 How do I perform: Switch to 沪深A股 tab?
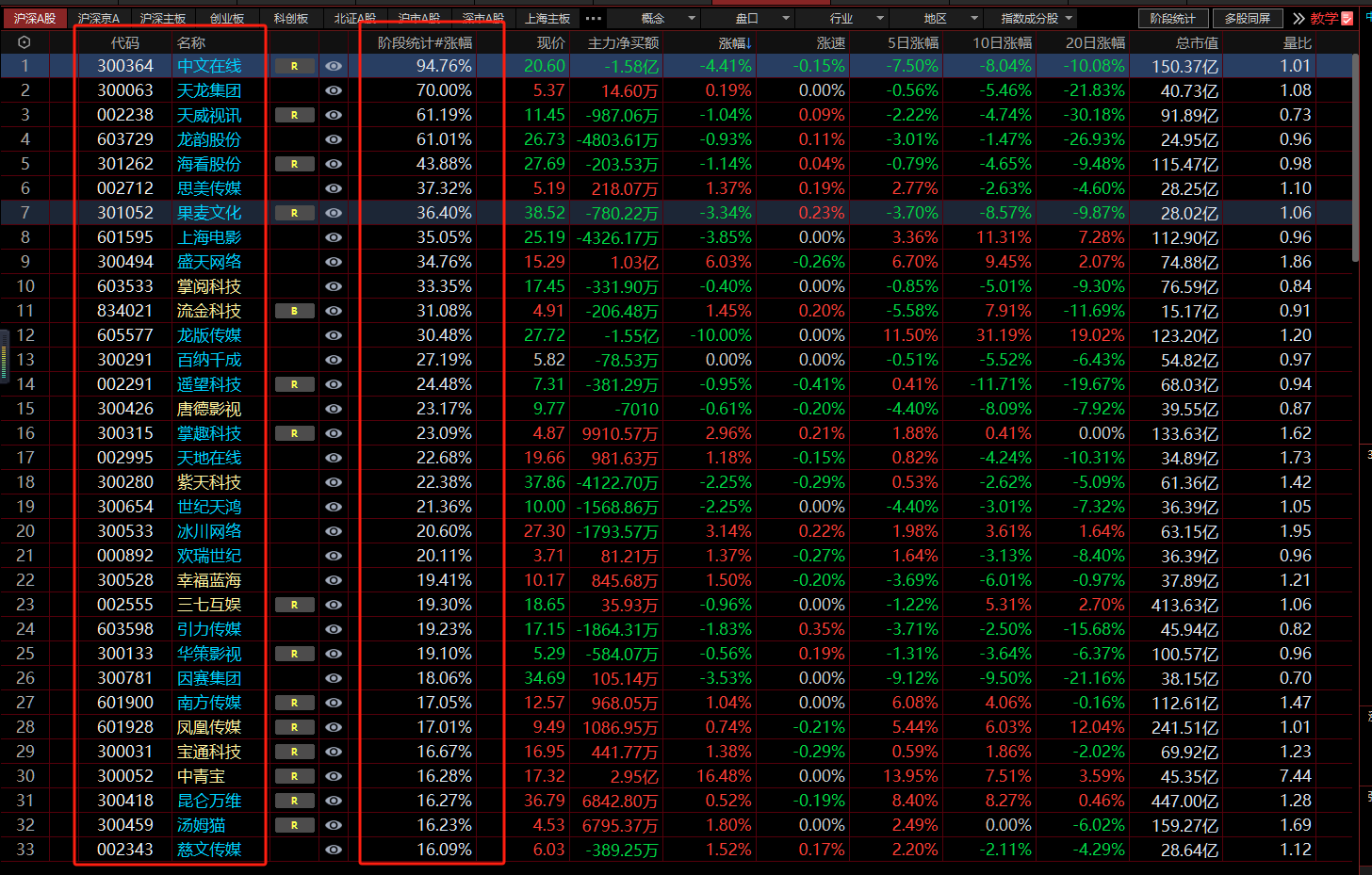35,18
